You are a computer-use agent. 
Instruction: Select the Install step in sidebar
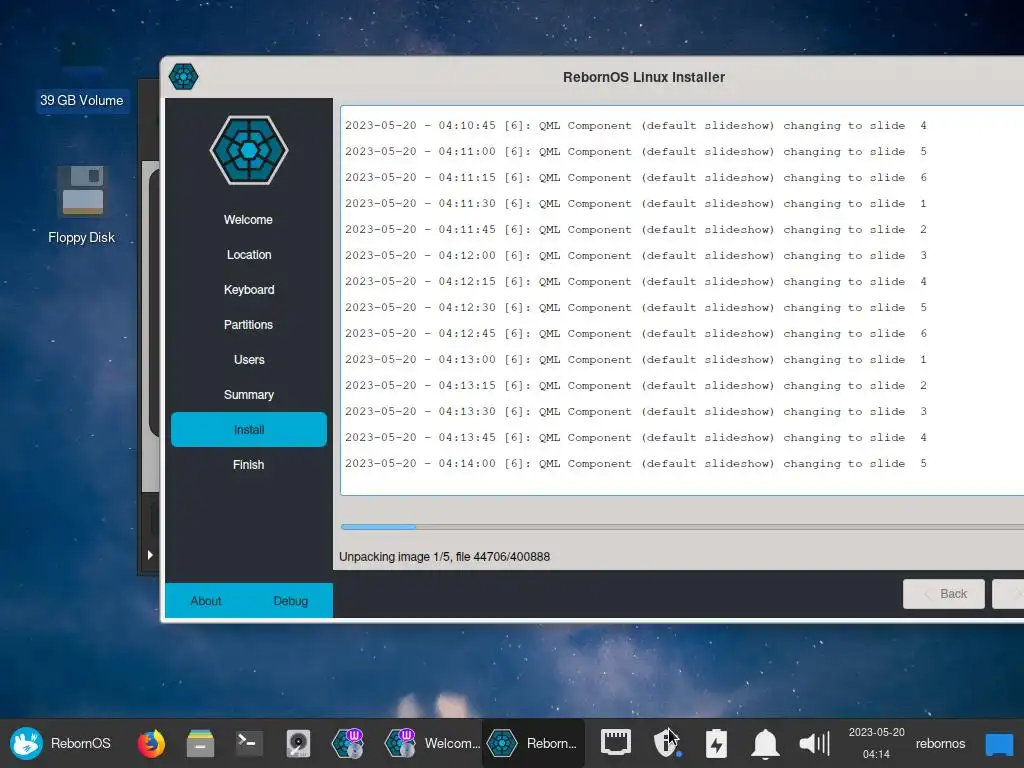(249, 429)
